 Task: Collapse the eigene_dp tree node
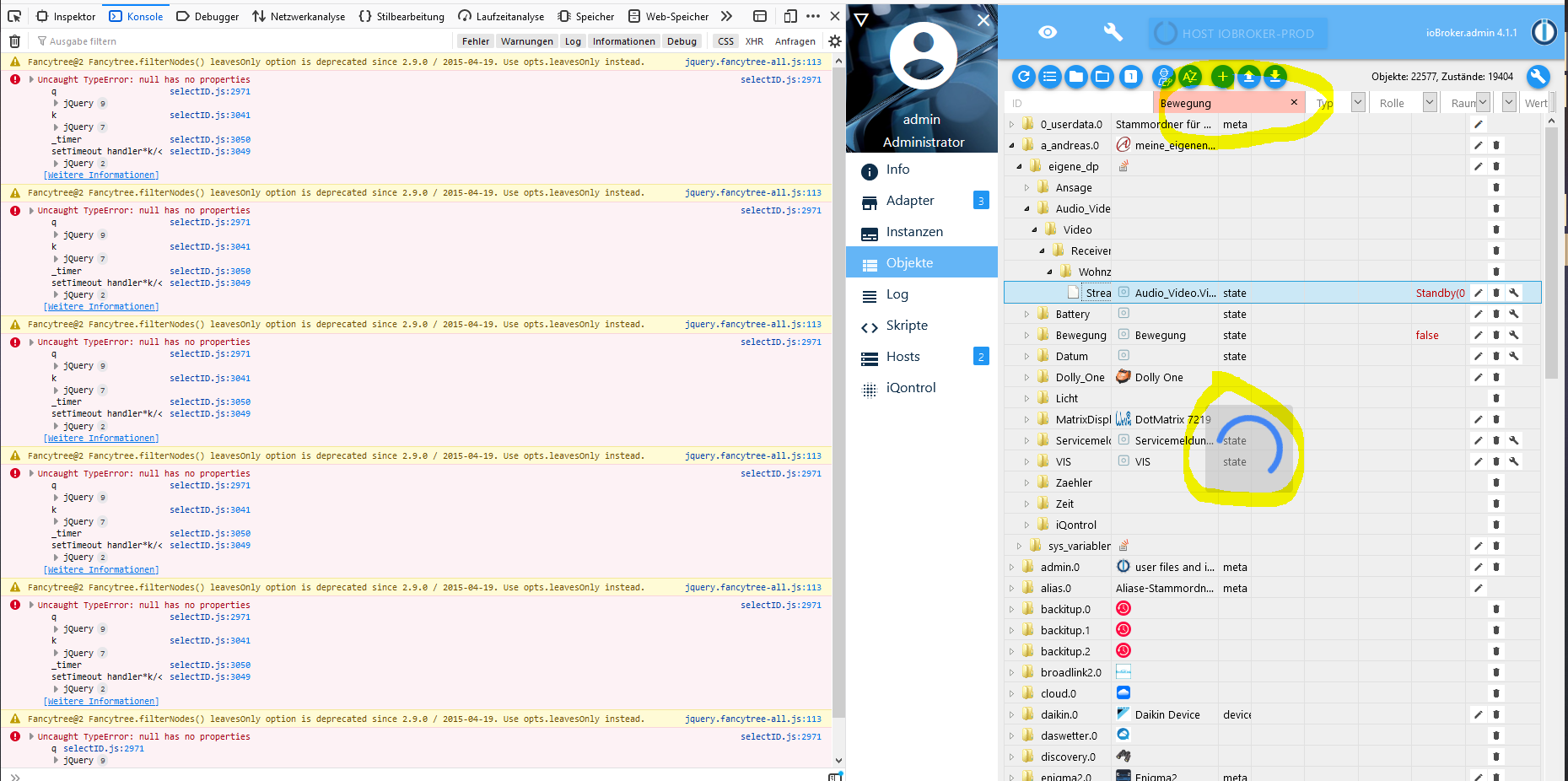coord(1019,166)
